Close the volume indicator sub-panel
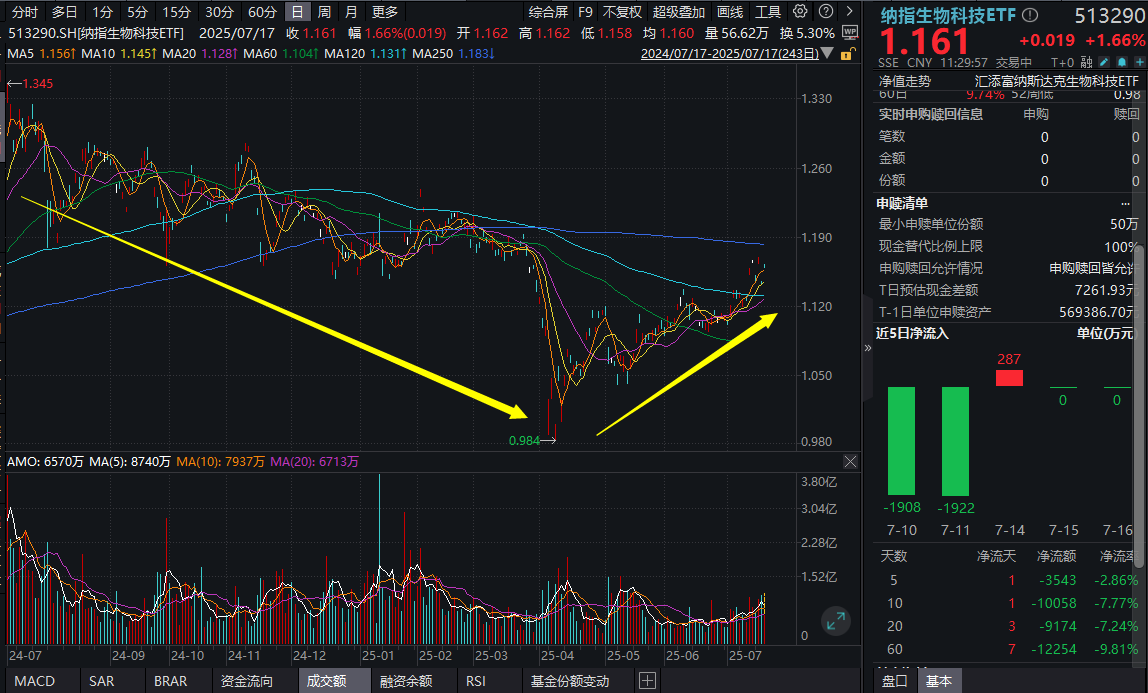 coord(850,462)
